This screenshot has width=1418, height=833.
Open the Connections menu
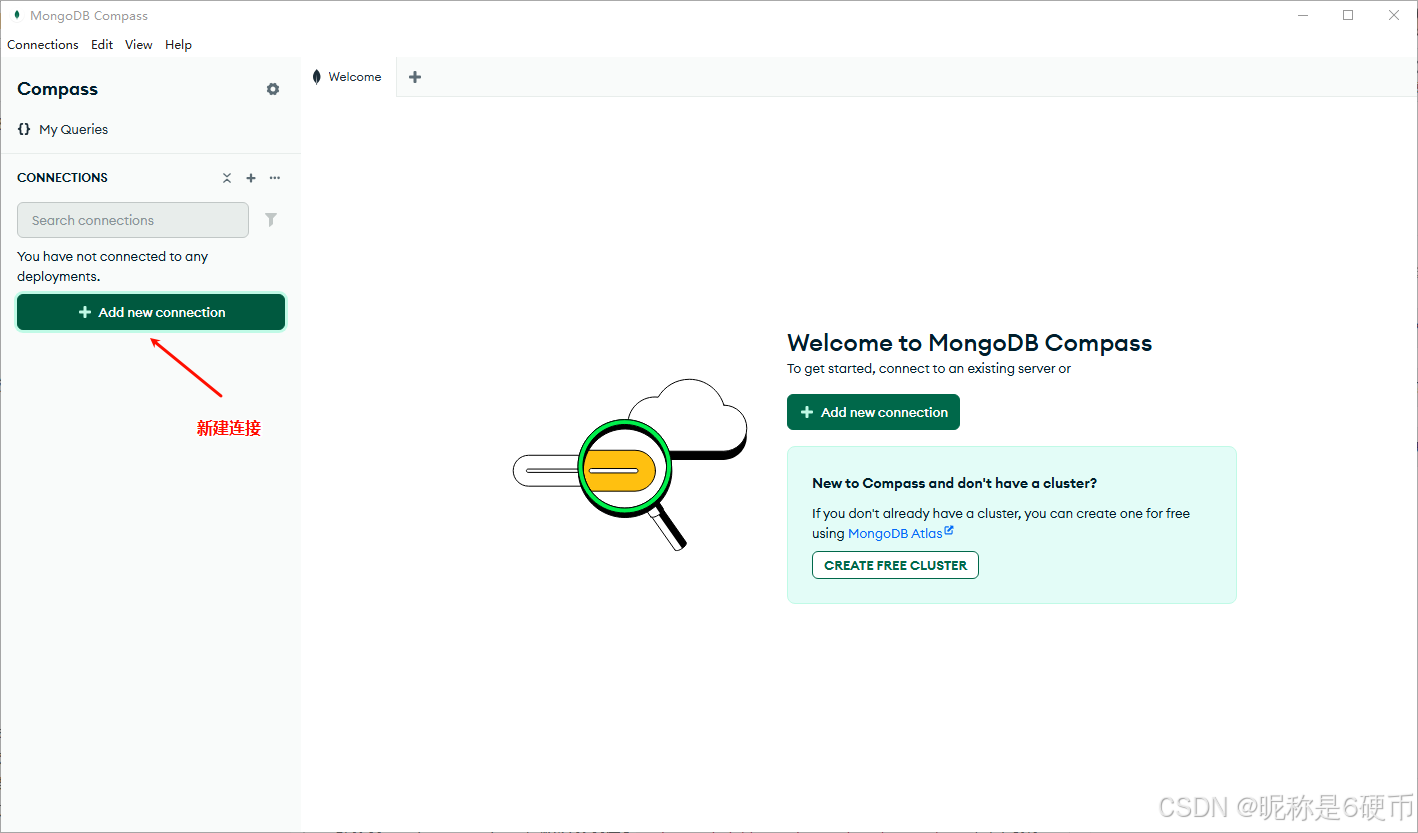(x=43, y=45)
